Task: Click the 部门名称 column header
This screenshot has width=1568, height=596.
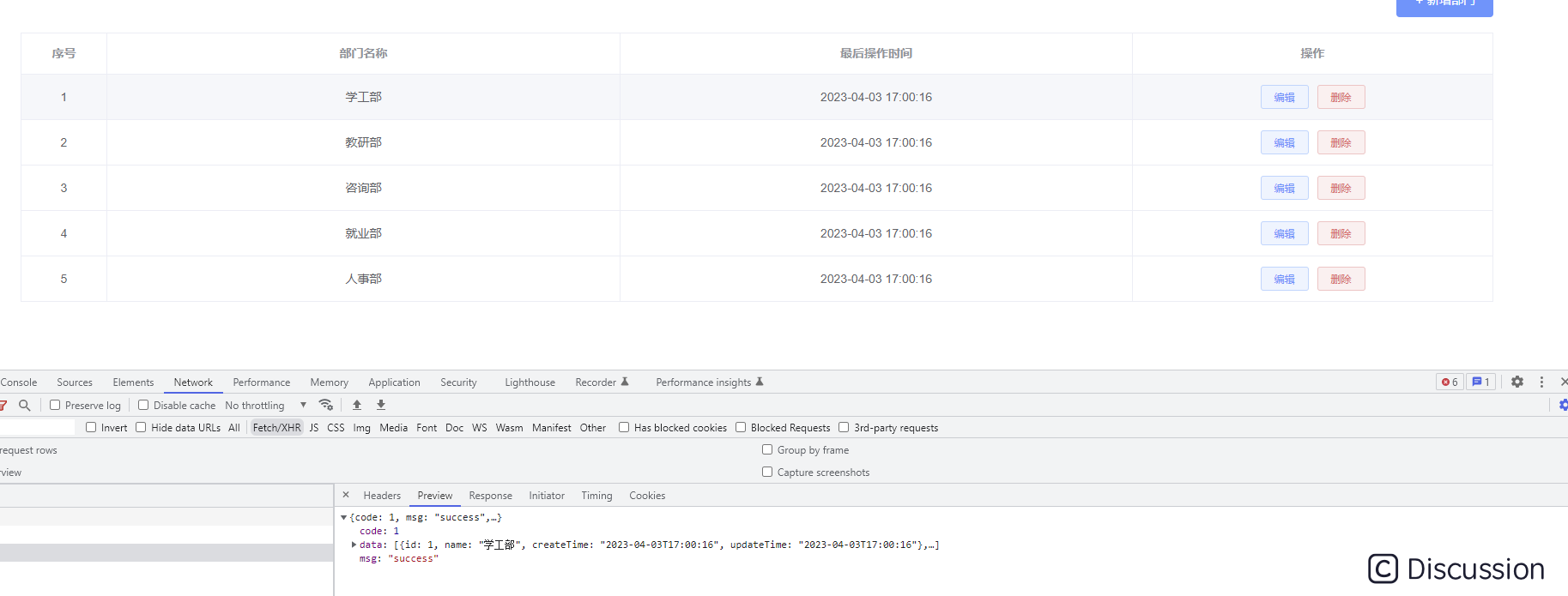Action: pyautogui.click(x=363, y=53)
